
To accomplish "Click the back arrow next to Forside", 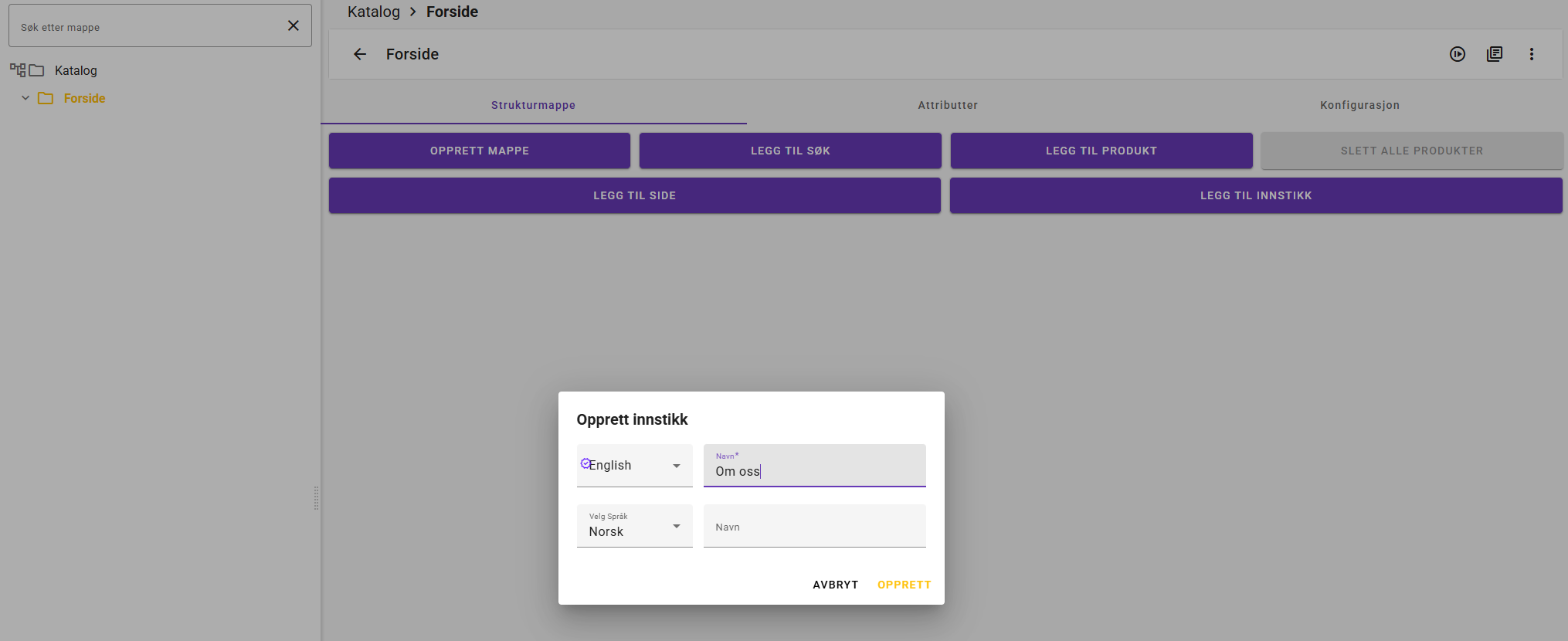I will tap(360, 54).
